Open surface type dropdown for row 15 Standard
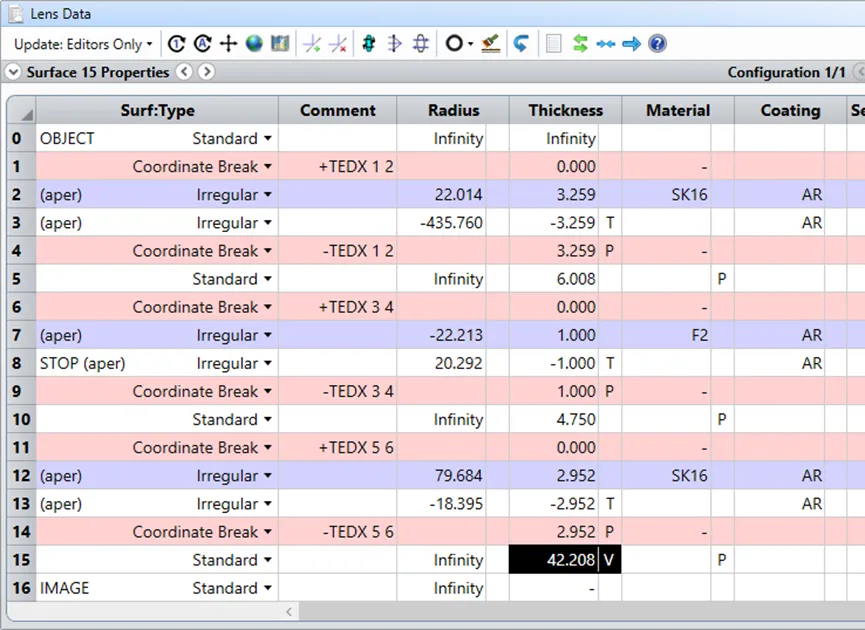This screenshot has height=630, width=865. 267,560
